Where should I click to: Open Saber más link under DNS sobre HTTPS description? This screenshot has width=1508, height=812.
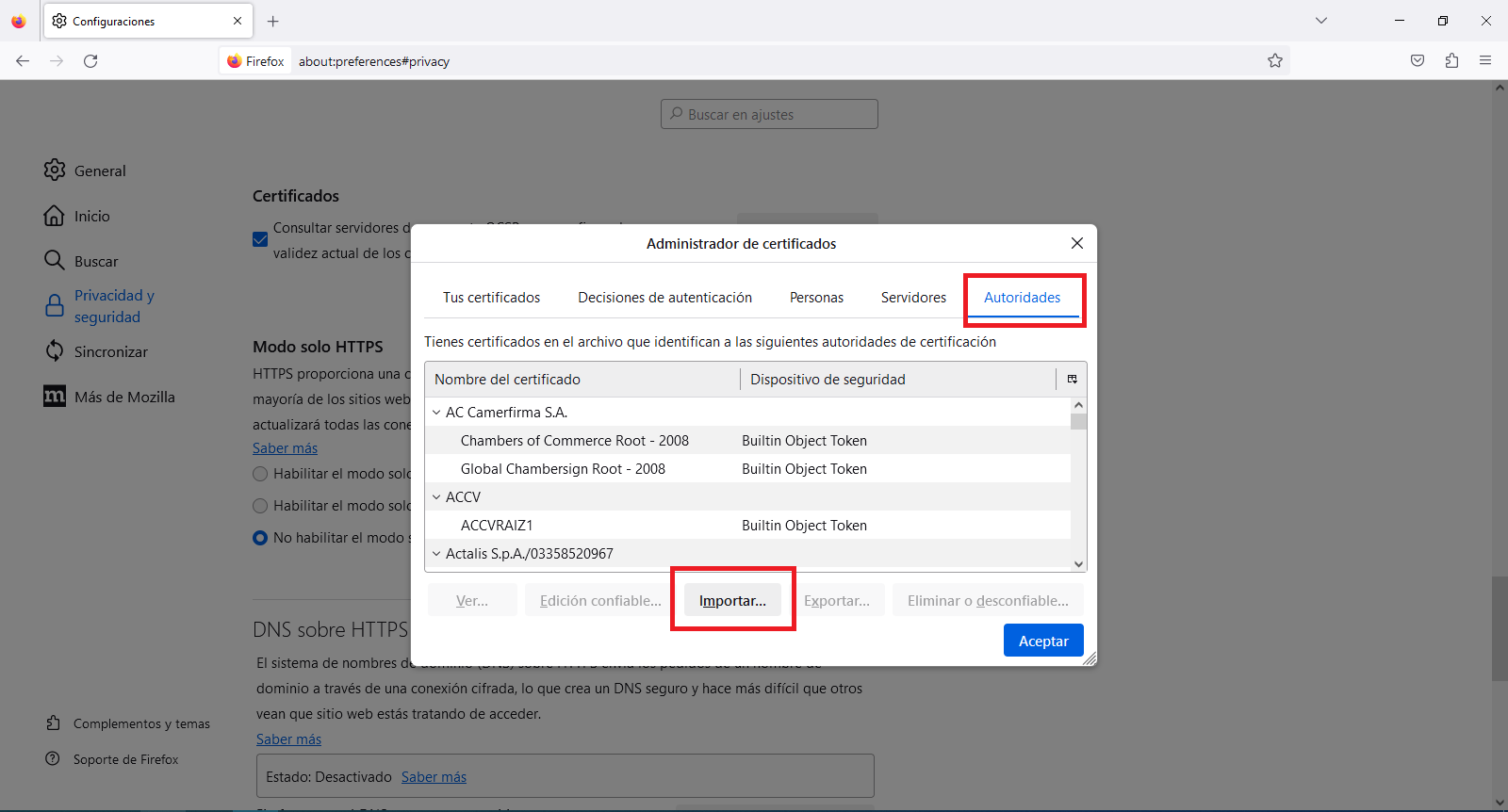(x=288, y=739)
